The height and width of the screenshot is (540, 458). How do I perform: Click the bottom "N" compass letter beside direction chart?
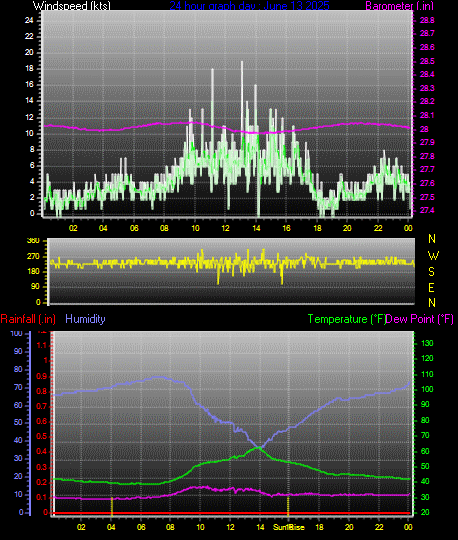(432, 303)
